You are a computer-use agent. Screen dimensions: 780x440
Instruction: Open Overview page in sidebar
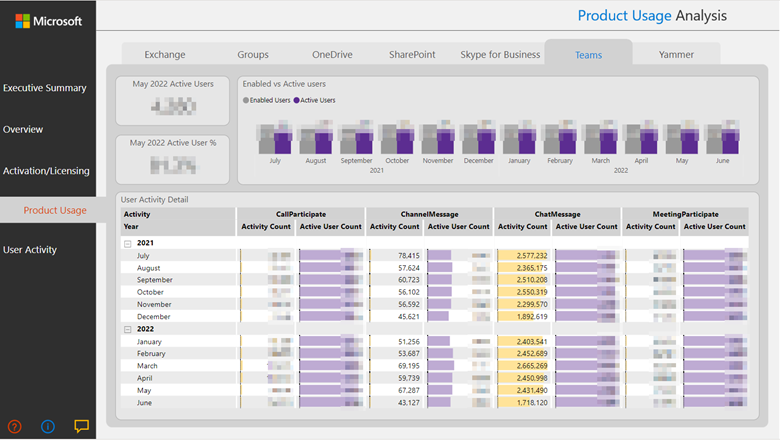click(23, 129)
